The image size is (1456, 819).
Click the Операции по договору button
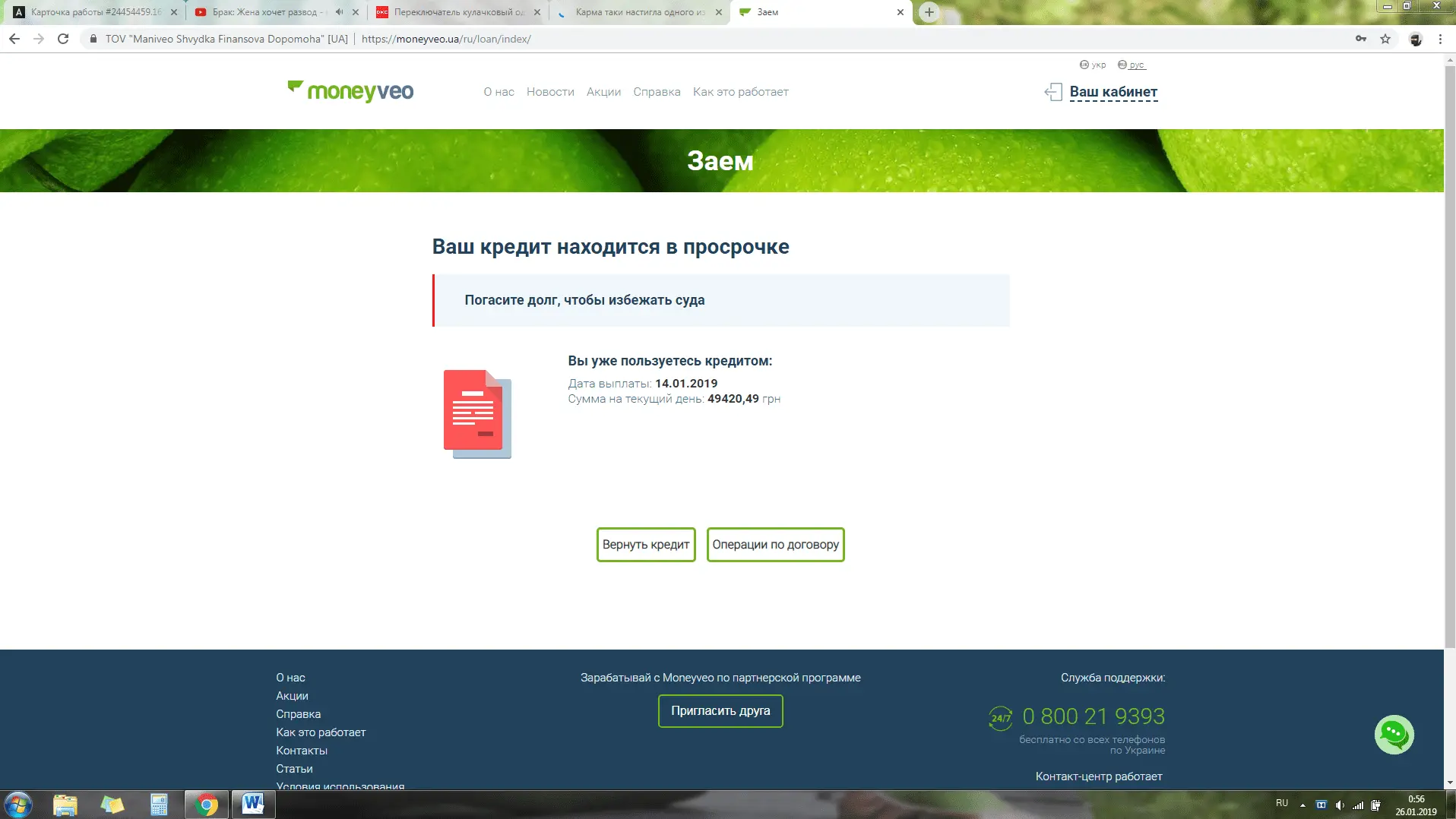775,545
